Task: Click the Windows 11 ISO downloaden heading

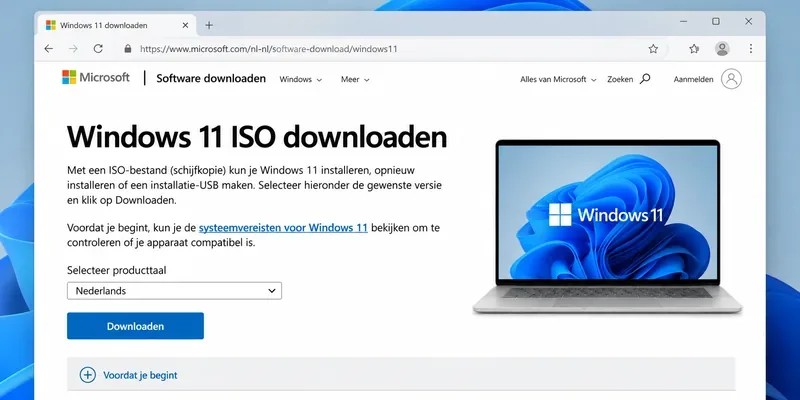Action: [257, 137]
